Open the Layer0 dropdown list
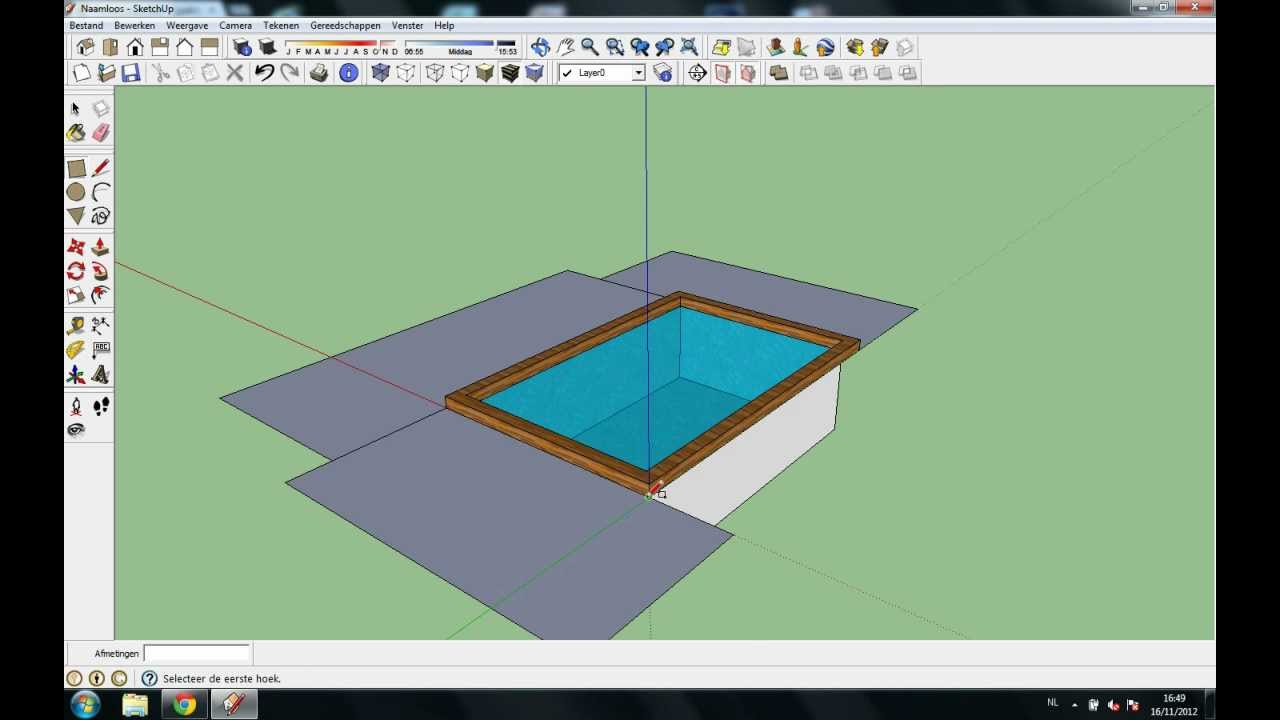The image size is (1280, 720). [638, 72]
